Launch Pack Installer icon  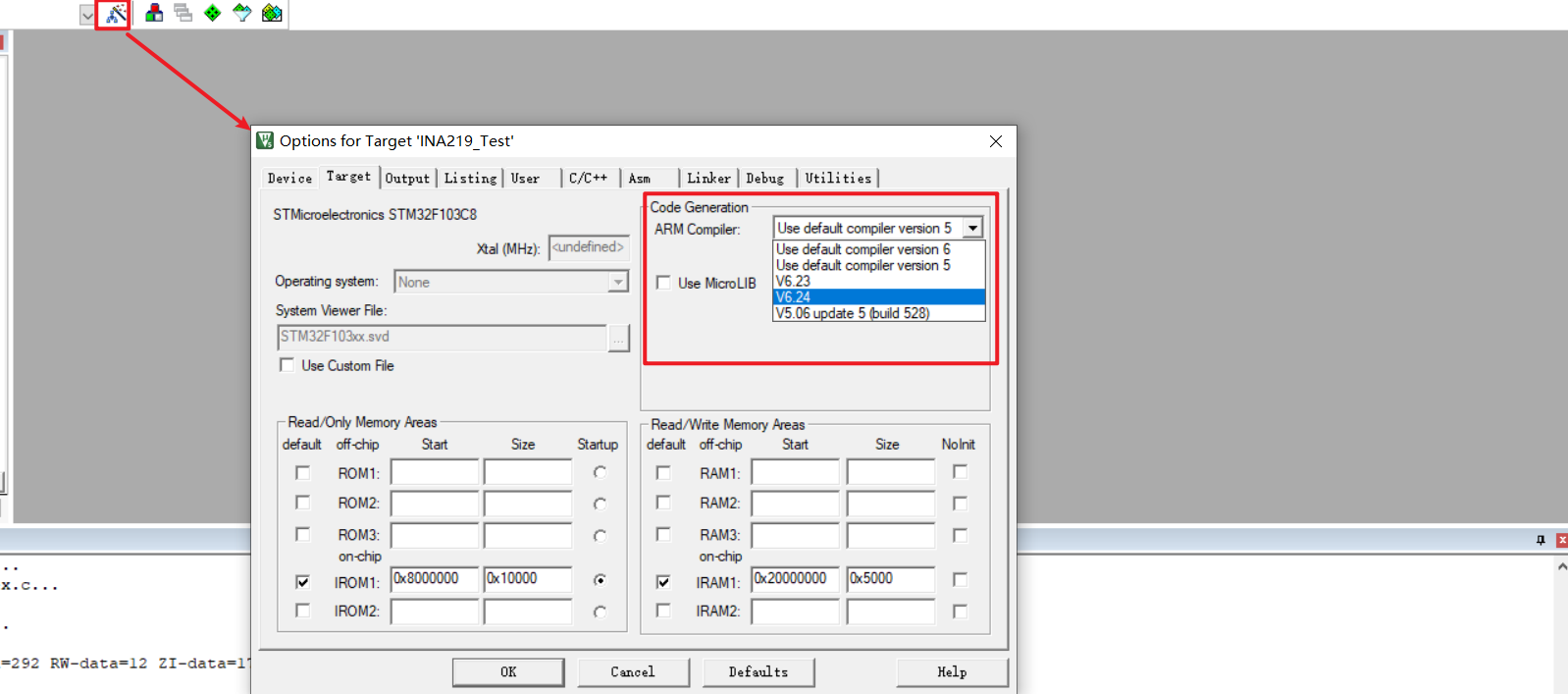click(x=272, y=13)
